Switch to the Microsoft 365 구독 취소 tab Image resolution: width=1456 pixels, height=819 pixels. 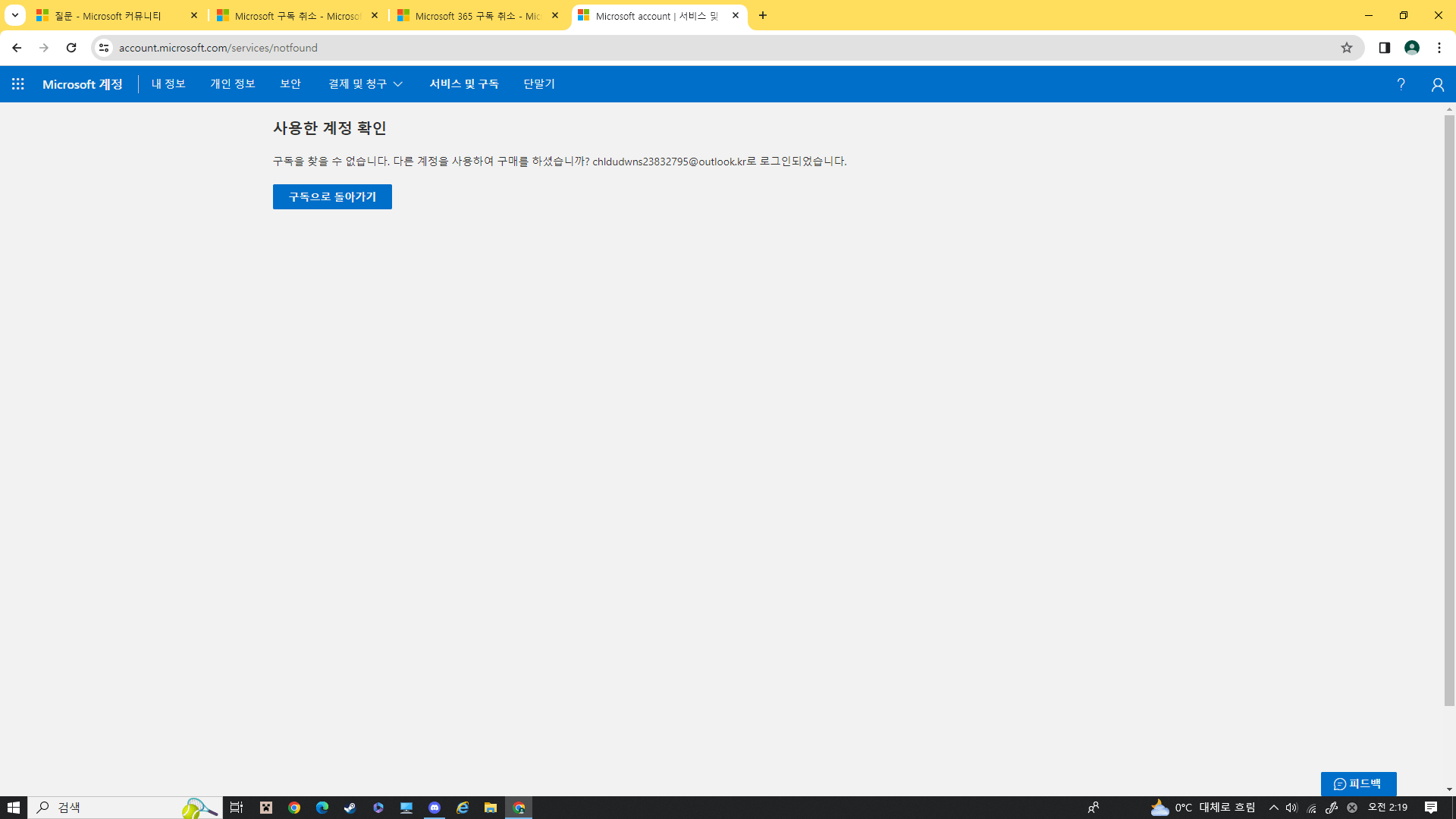click(479, 15)
